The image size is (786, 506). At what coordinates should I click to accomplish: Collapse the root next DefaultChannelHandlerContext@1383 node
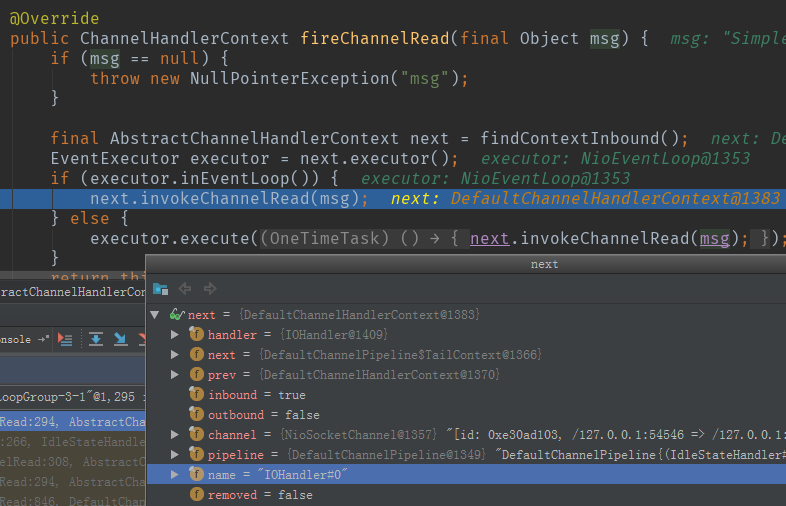155,315
